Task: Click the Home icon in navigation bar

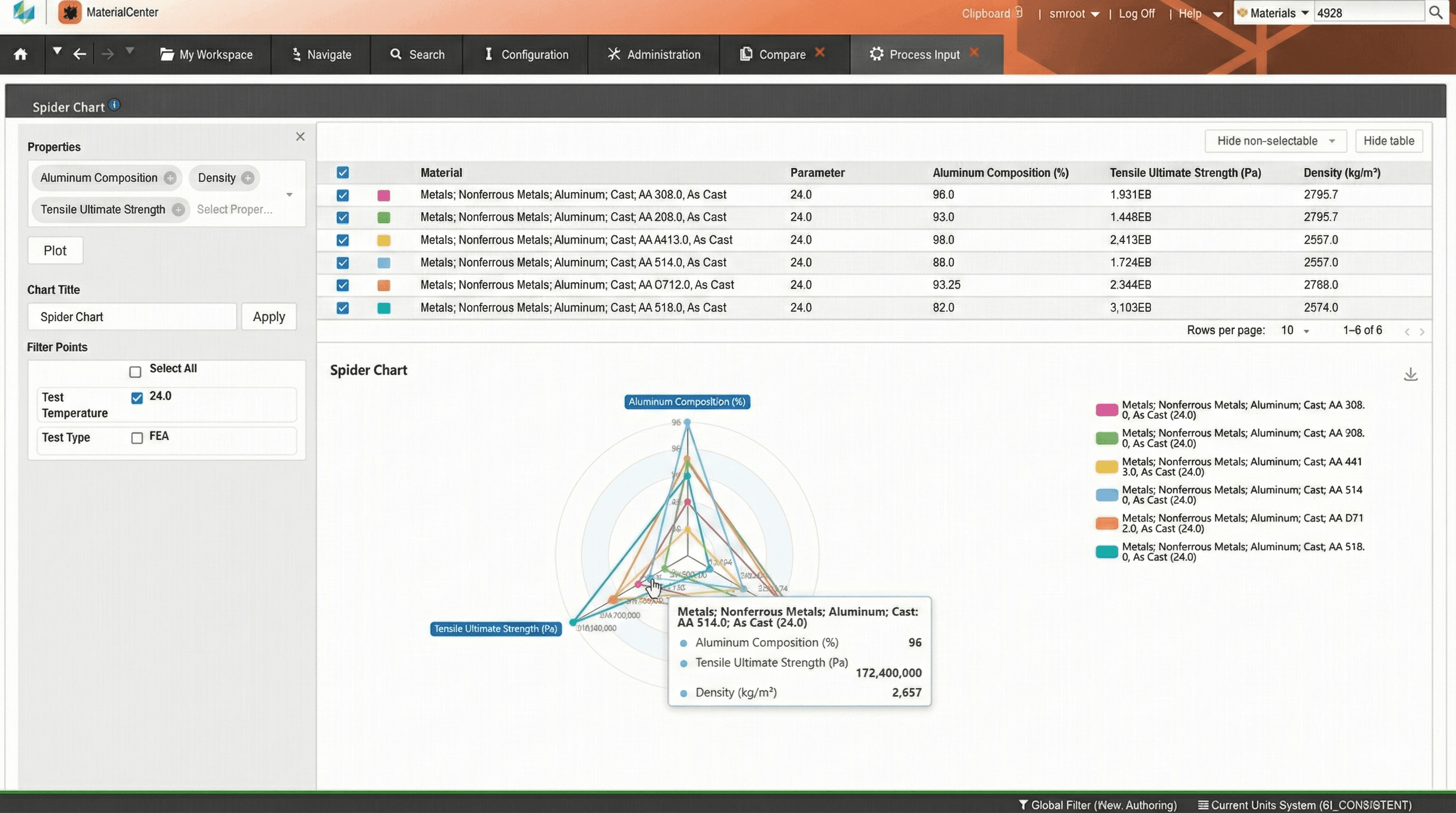Action: point(21,55)
